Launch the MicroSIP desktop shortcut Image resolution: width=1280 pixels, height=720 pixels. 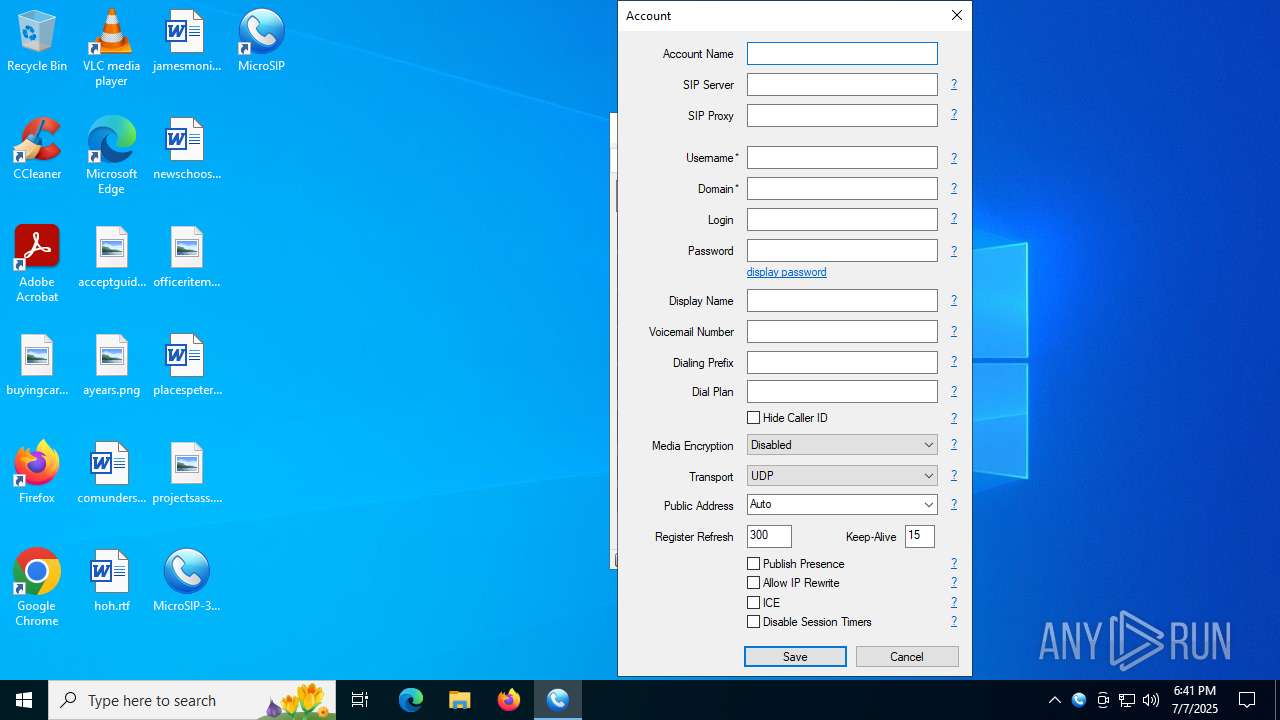pyautogui.click(x=261, y=41)
